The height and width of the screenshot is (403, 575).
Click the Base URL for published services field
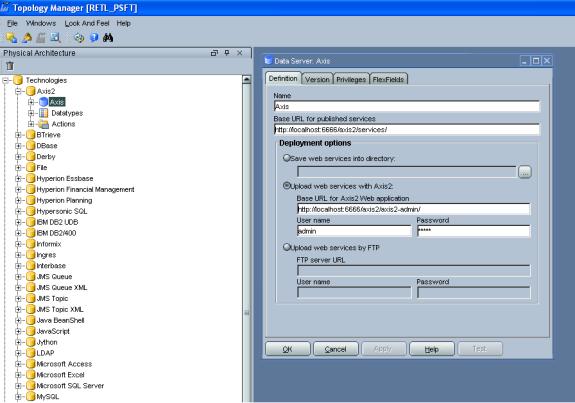[407, 129]
